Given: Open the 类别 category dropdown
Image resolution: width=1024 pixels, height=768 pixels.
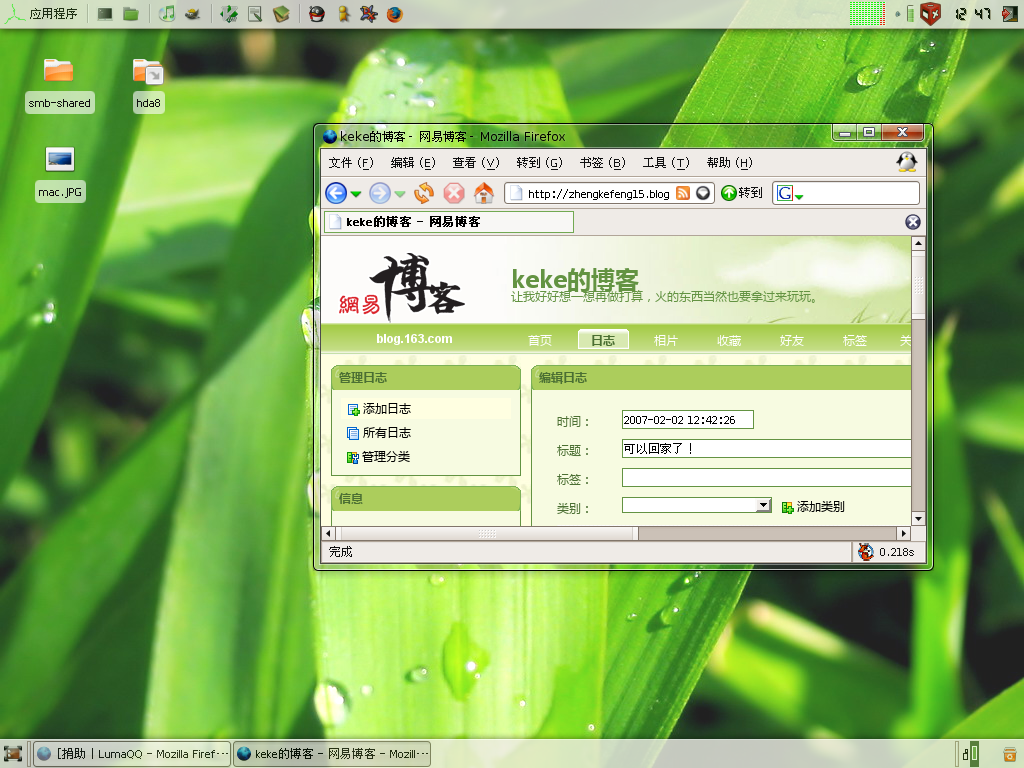Looking at the screenshot, I should (x=697, y=505).
